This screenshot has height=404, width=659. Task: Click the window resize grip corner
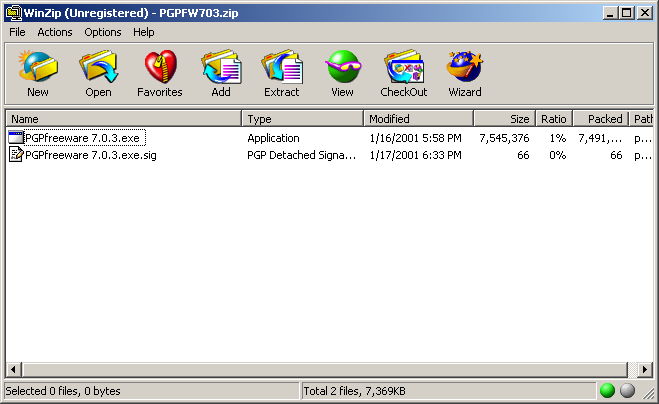point(649,393)
